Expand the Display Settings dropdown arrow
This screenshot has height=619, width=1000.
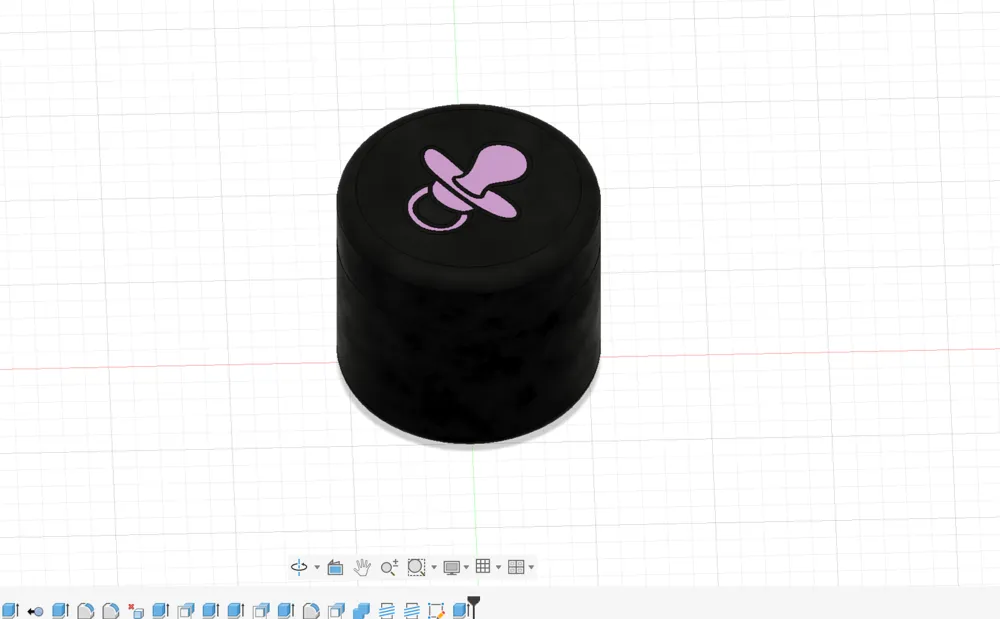(466, 567)
